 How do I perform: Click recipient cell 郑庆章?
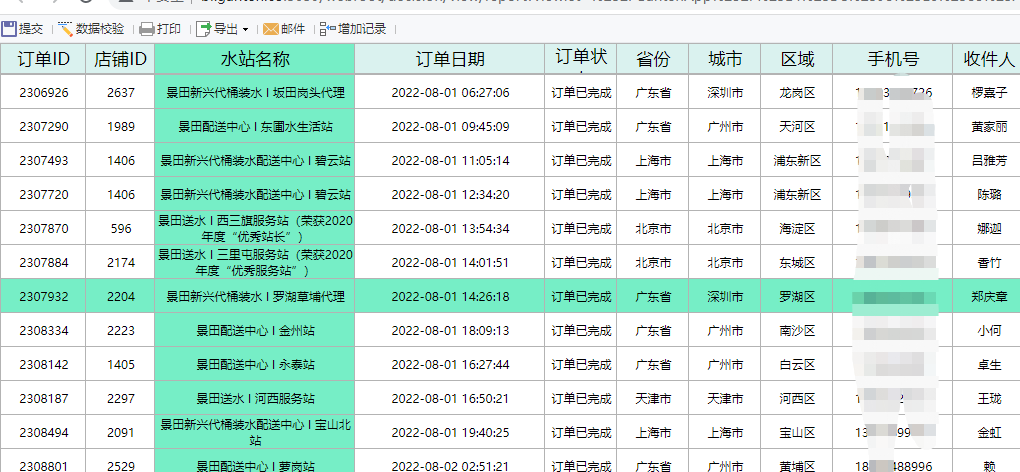[x=988, y=296]
